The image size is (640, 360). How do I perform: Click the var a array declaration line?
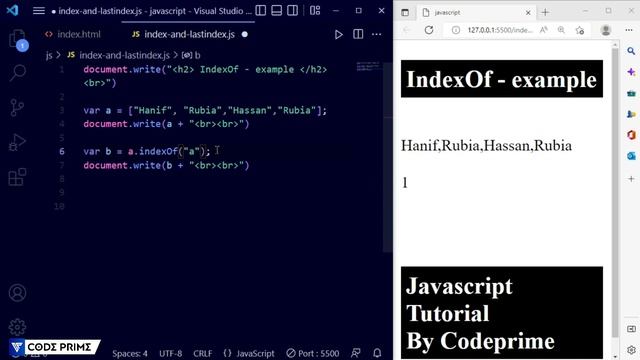tap(205, 110)
